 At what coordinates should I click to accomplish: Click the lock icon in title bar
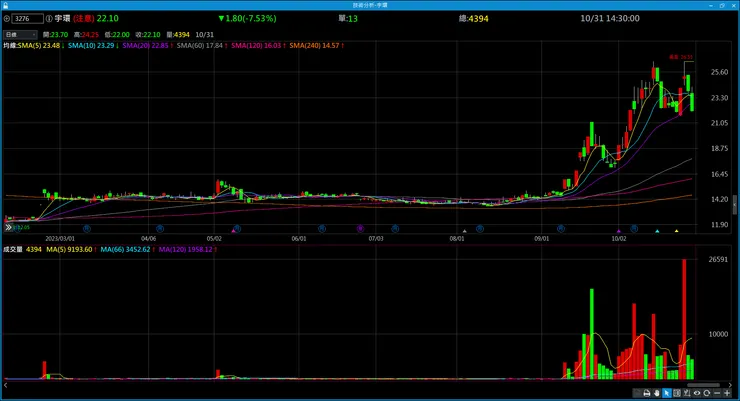click(5, 5)
